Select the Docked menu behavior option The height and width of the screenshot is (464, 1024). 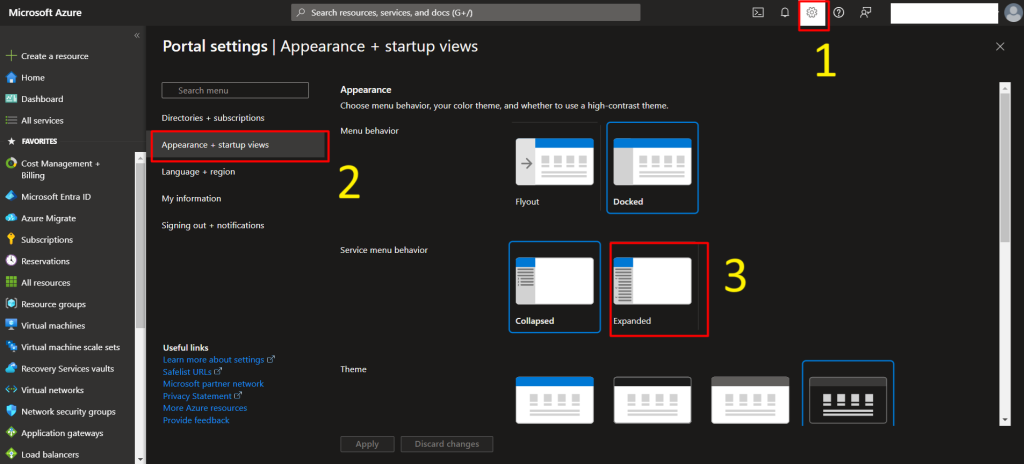pyautogui.click(x=652, y=167)
